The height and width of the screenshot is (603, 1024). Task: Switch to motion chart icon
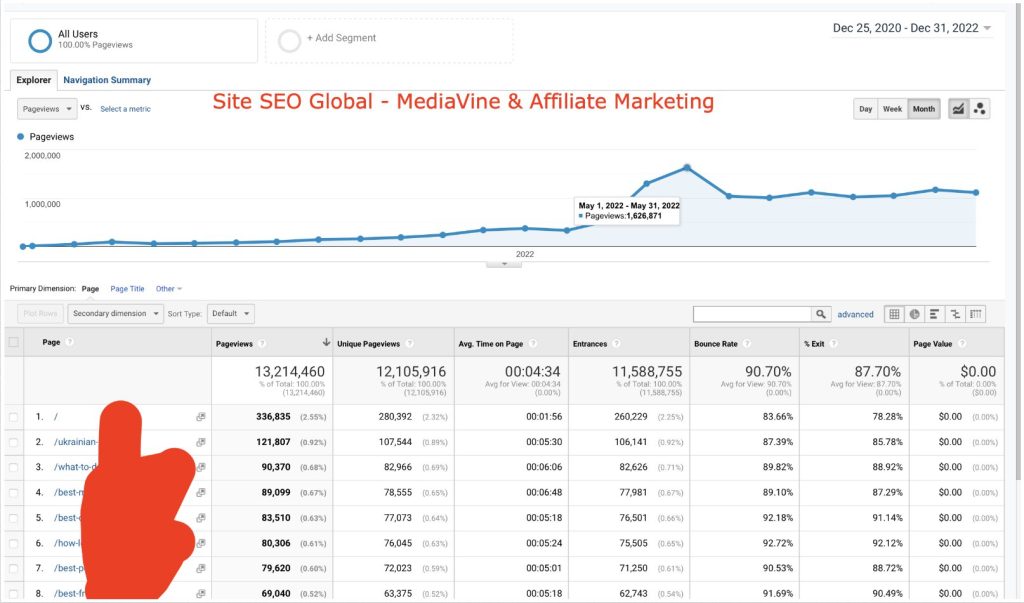(980, 109)
